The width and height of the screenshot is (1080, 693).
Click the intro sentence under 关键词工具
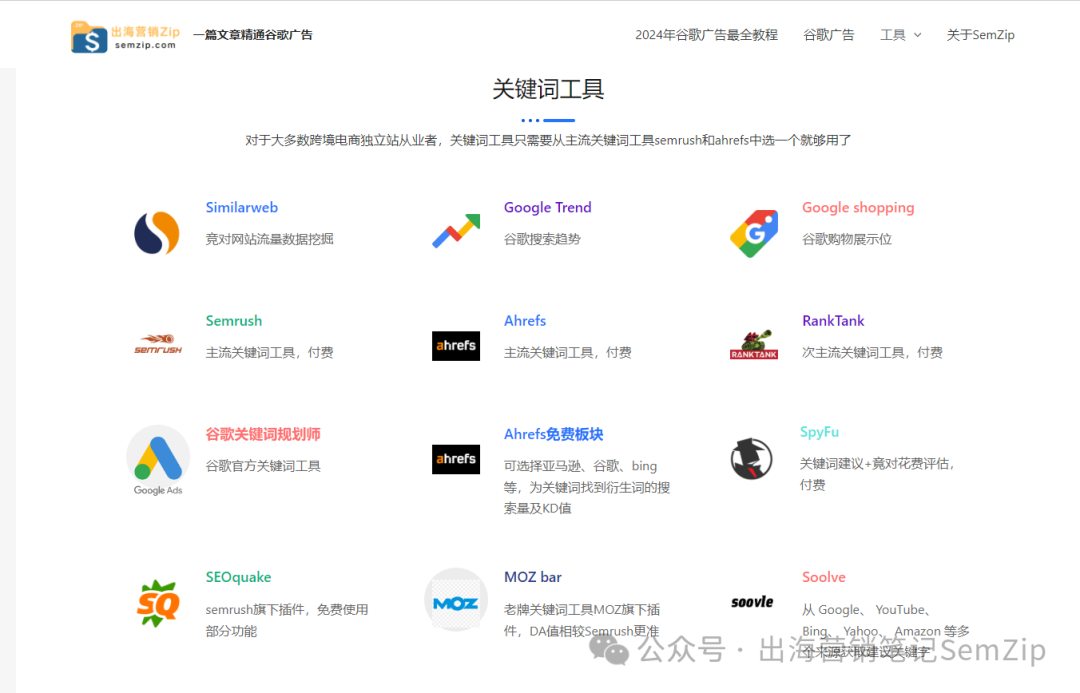[x=548, y=141]
